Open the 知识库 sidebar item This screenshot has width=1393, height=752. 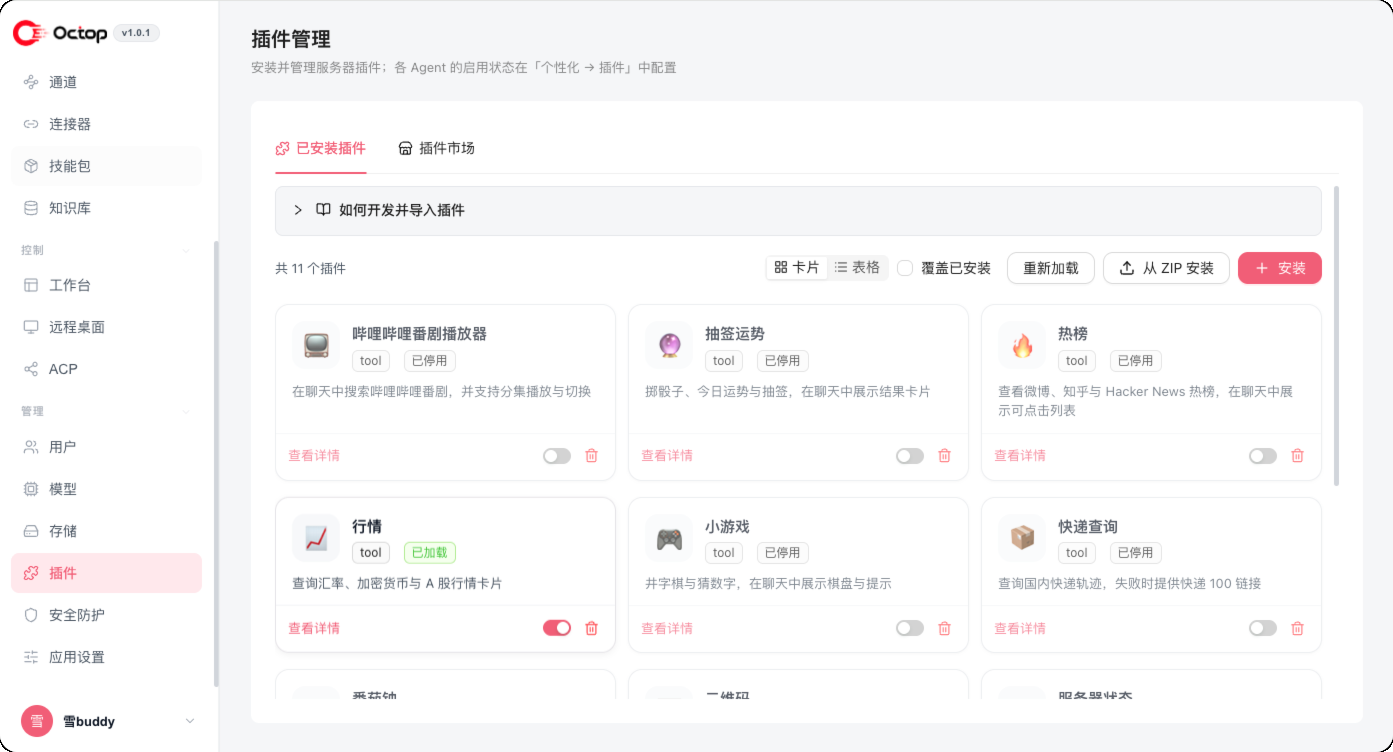(x=106, y=208)
